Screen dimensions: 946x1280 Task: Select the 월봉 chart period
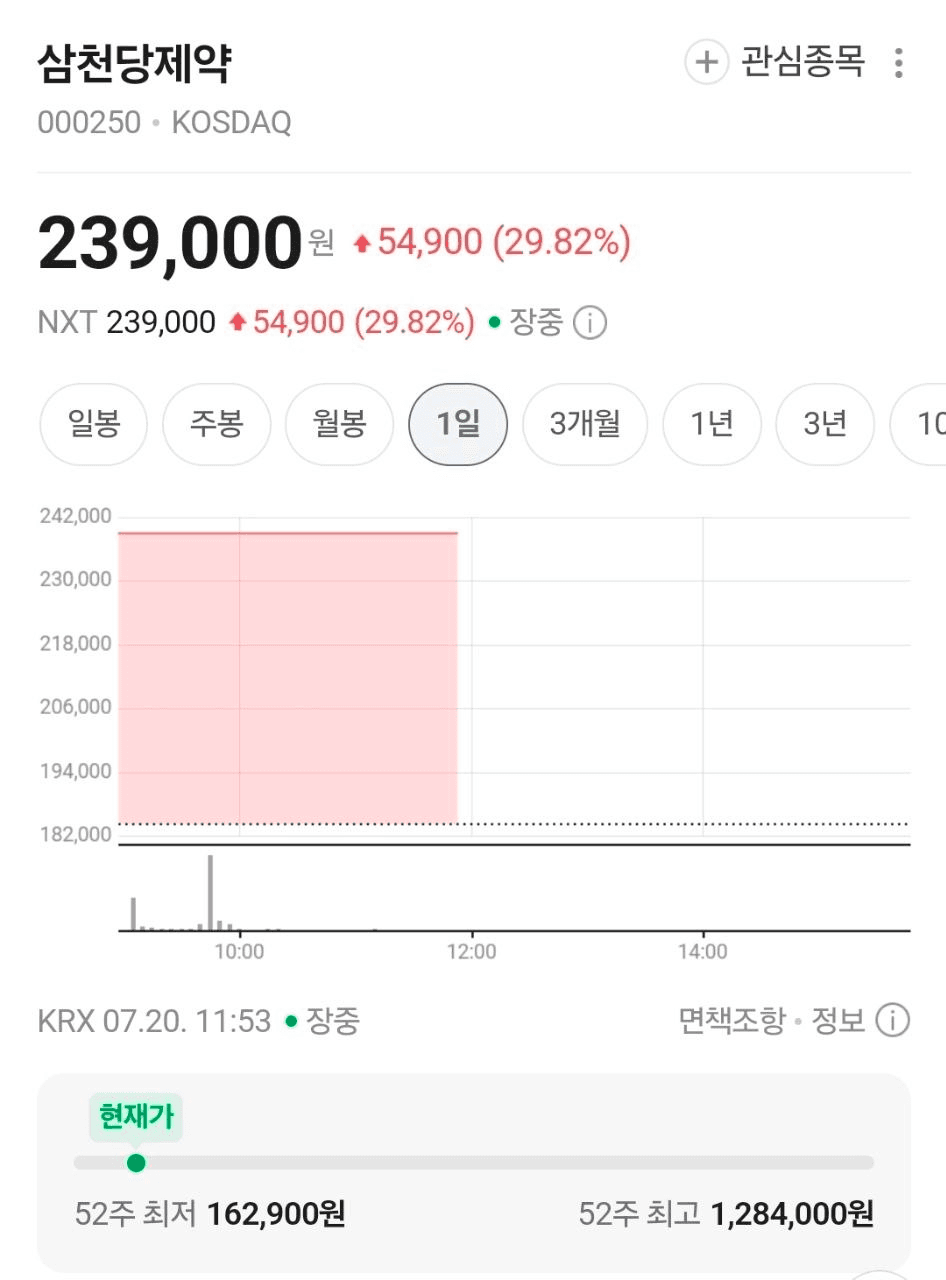[x=339, y=424]
